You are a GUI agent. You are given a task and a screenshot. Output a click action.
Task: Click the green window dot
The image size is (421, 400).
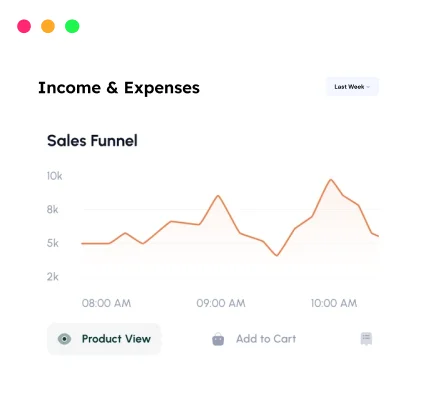(72, 26)
